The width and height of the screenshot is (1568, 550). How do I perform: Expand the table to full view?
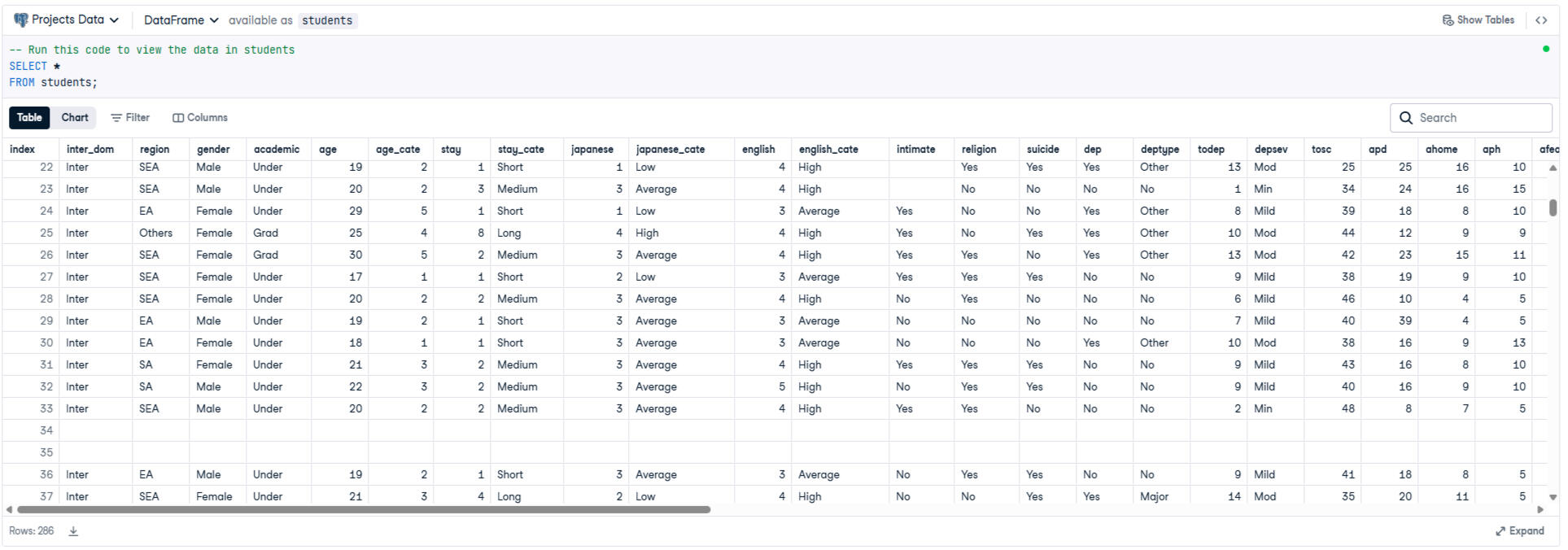[1519, 531]
